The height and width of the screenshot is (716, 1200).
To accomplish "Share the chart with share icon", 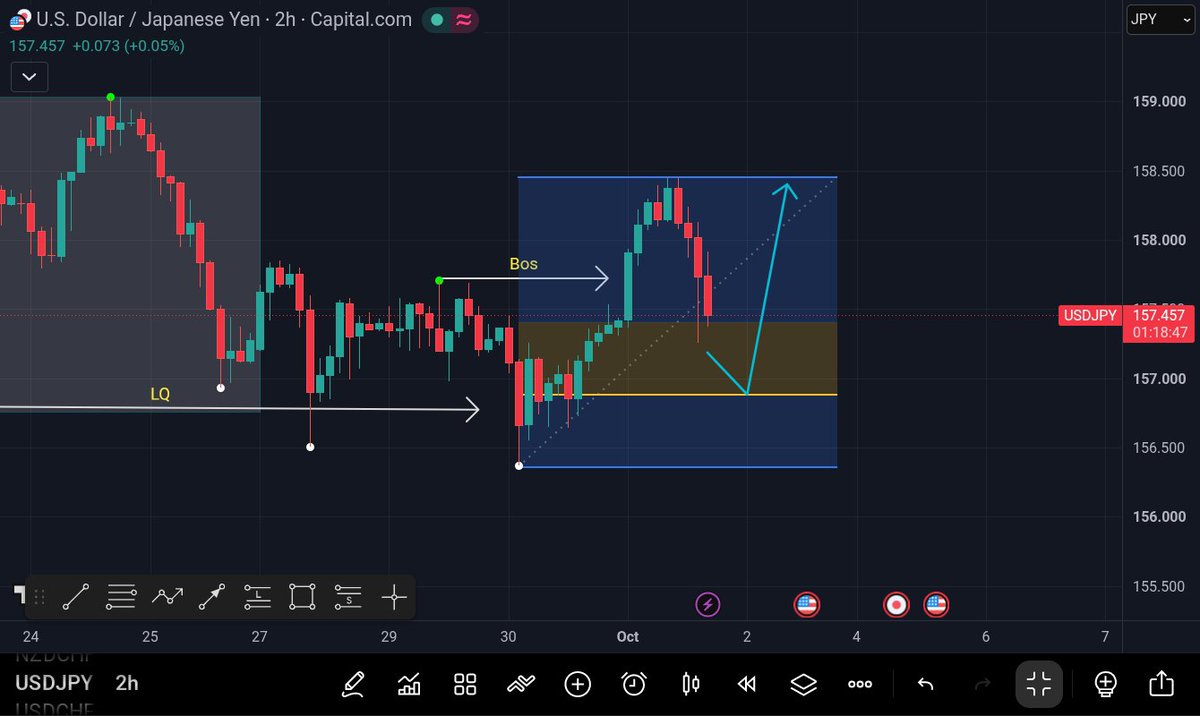I will click(1161, 683).
